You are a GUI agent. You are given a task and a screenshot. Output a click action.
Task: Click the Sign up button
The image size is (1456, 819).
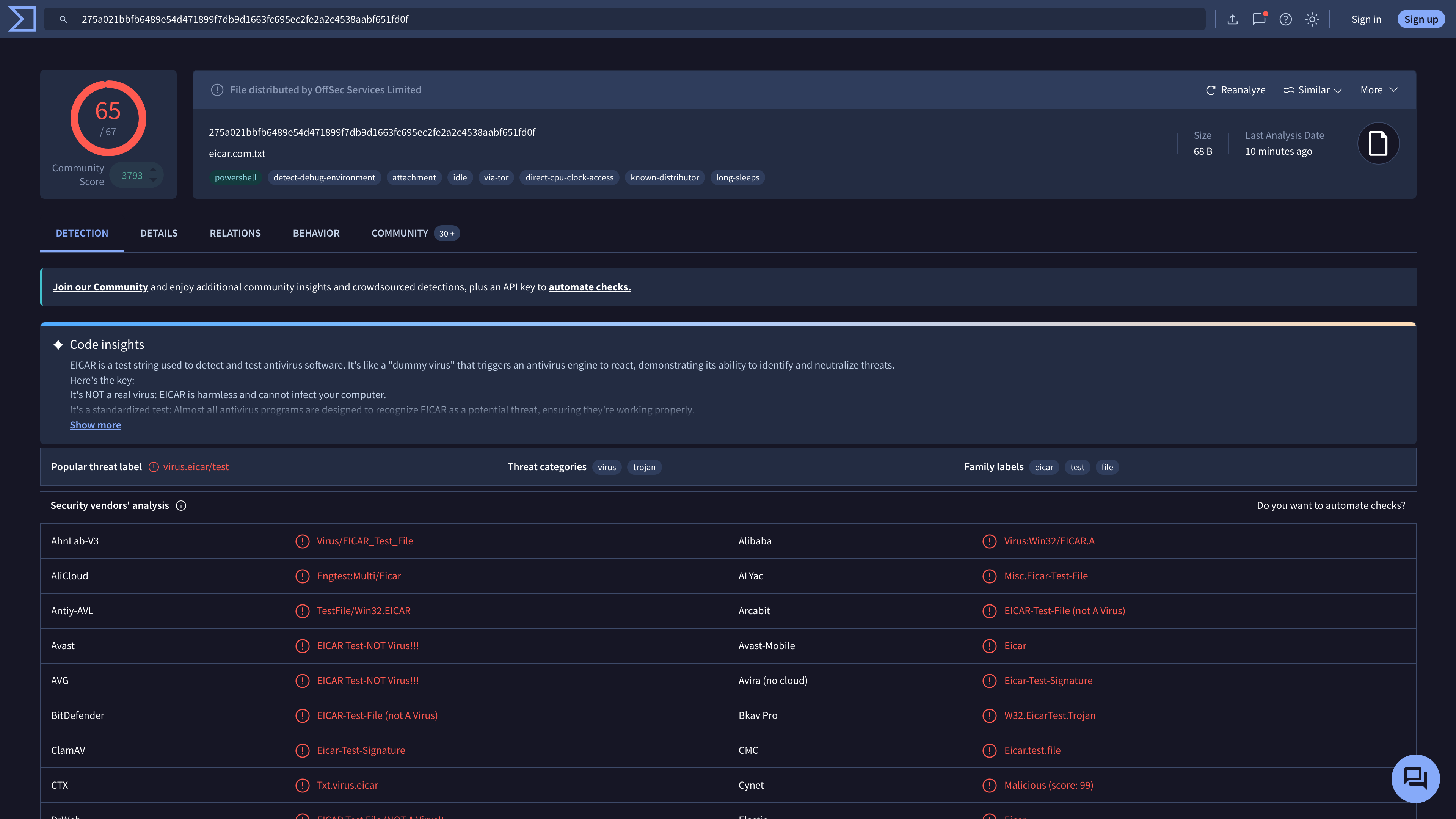click(x=1421, y=19)
